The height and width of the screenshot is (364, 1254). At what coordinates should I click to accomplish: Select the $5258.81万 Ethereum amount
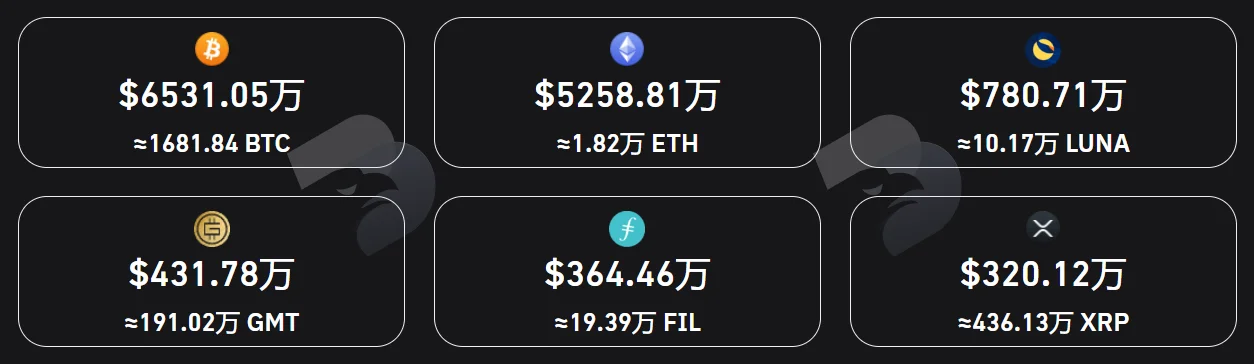[x=627, y=96]
